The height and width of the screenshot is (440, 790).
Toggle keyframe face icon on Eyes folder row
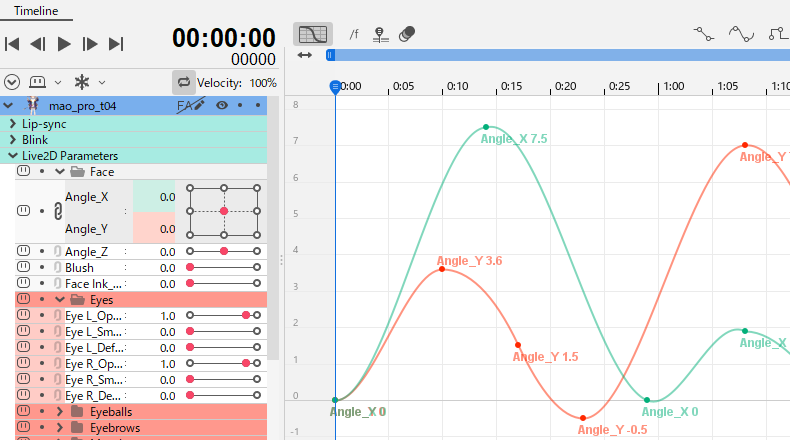pyautogui.click(x=23, y=299)
